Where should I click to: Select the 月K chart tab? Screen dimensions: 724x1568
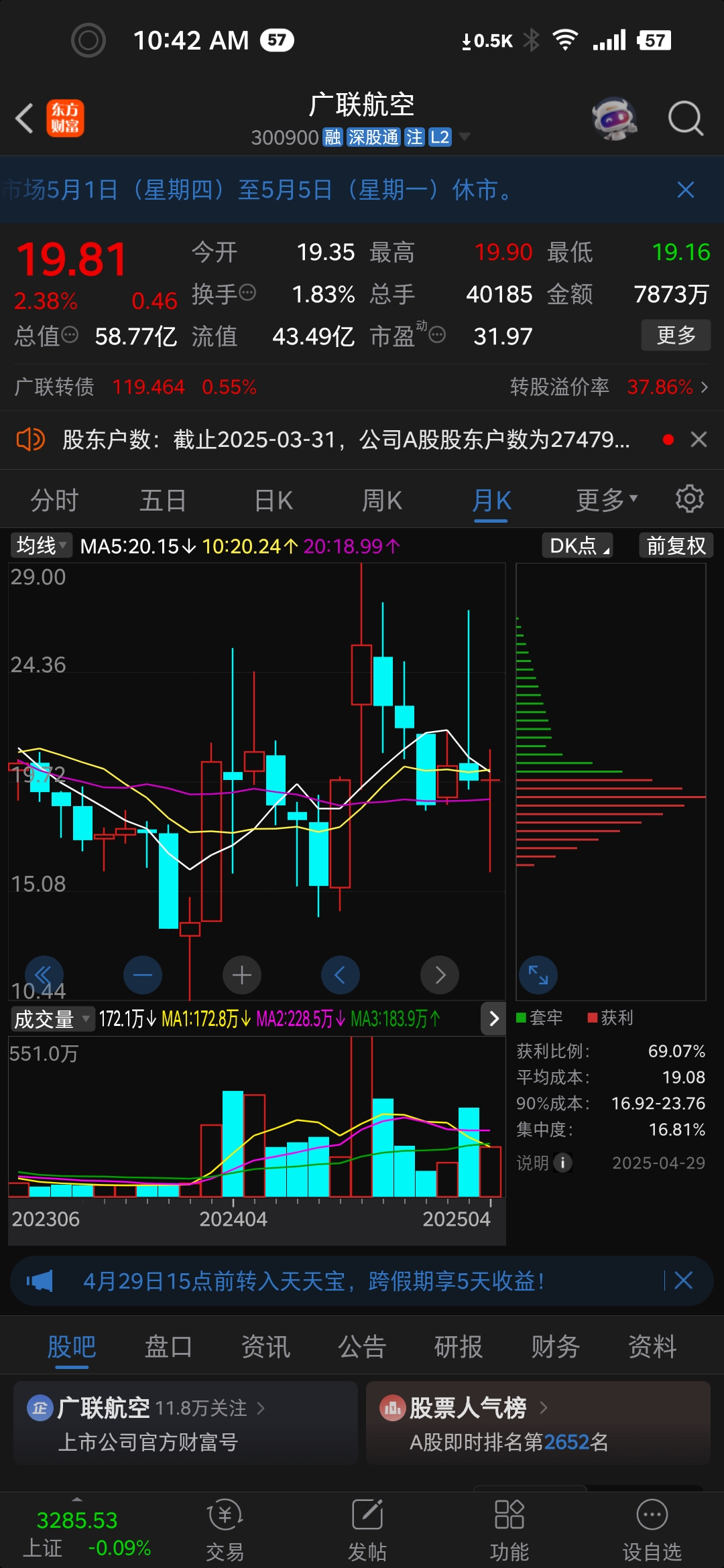coord(491,500)
